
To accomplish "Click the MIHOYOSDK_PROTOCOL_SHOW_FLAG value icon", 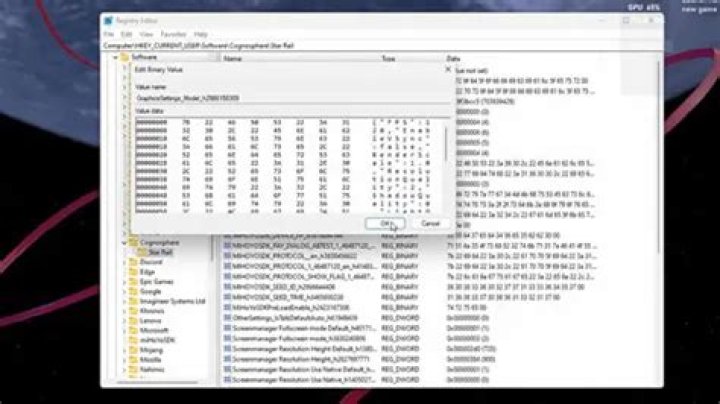I will (227, 276).
